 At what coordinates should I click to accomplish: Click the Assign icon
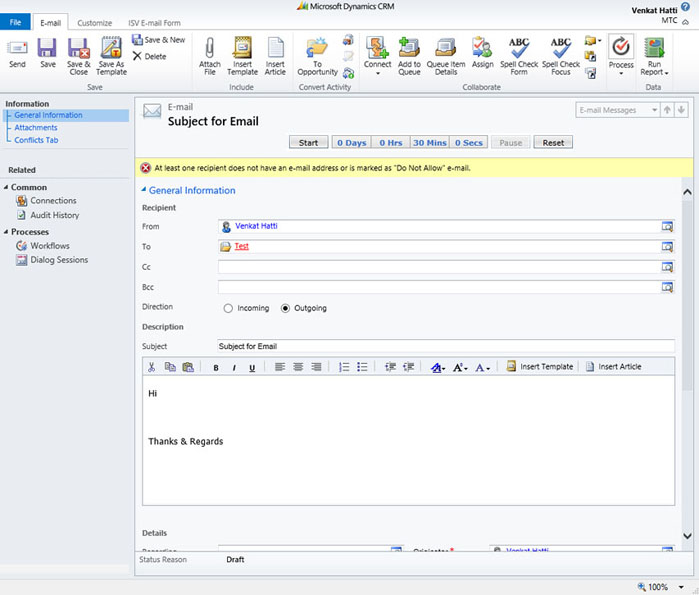point(482,54)
